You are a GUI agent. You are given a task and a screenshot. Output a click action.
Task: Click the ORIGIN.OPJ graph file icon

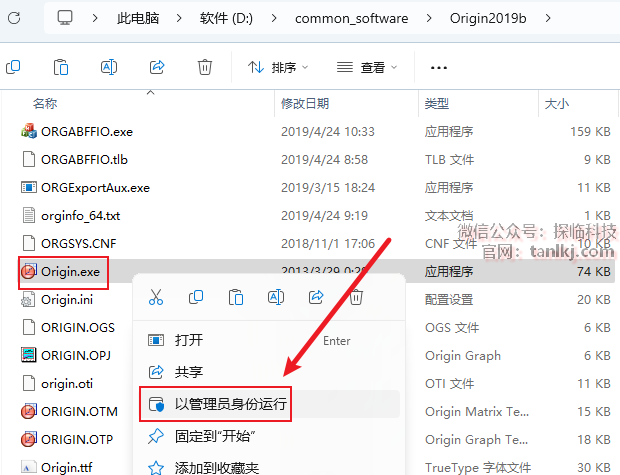(28, 355)
